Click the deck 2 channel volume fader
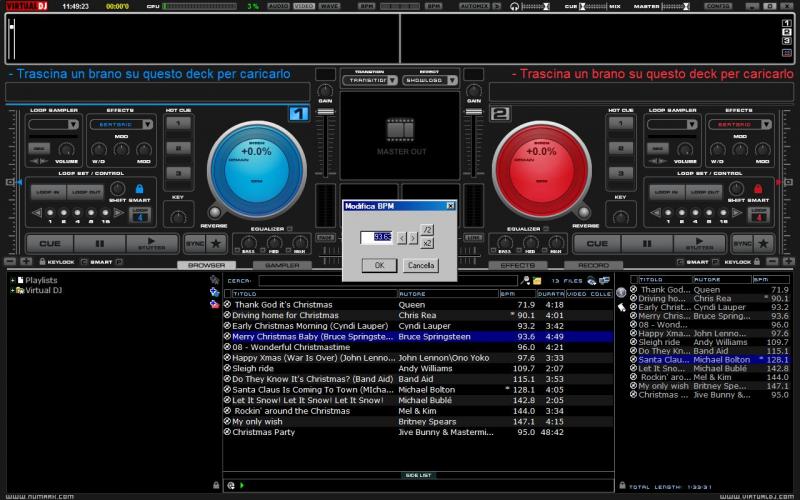This screenshot has width=800, height=500. (x=473, y=112)
